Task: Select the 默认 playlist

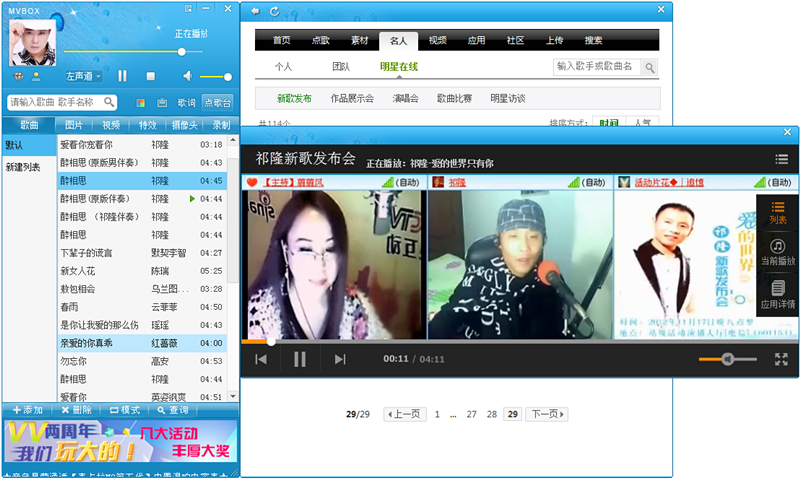Action: [29, 145]
